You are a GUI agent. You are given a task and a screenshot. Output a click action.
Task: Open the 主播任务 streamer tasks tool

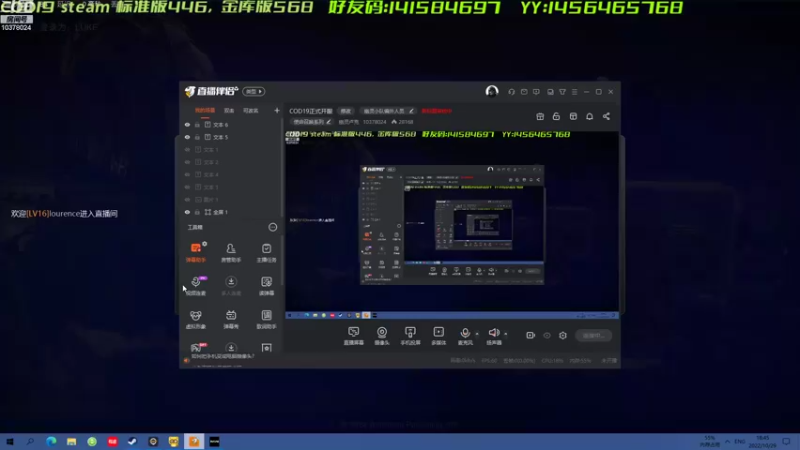point(266,252)
